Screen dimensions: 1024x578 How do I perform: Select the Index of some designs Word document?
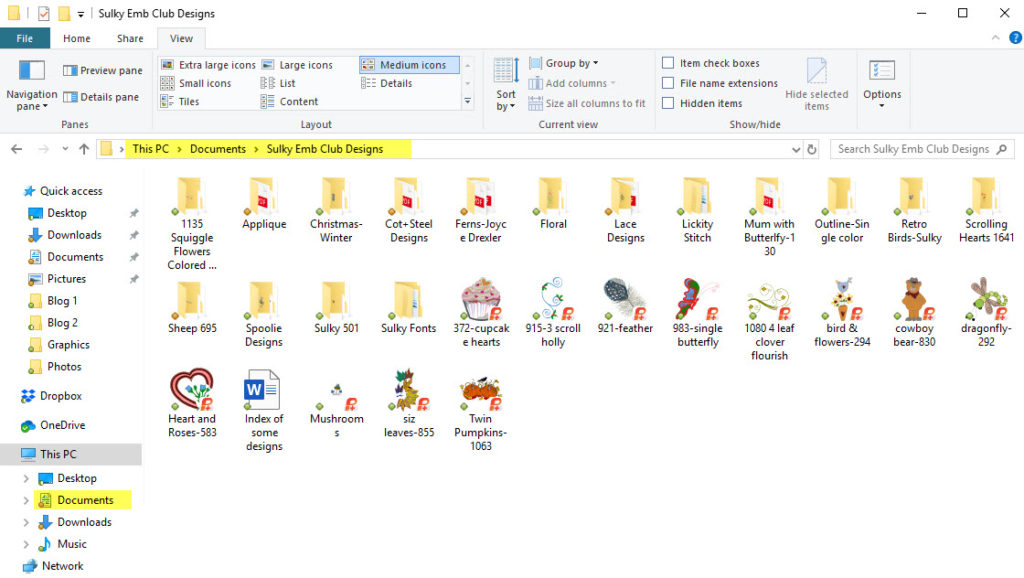coord(264,410)
